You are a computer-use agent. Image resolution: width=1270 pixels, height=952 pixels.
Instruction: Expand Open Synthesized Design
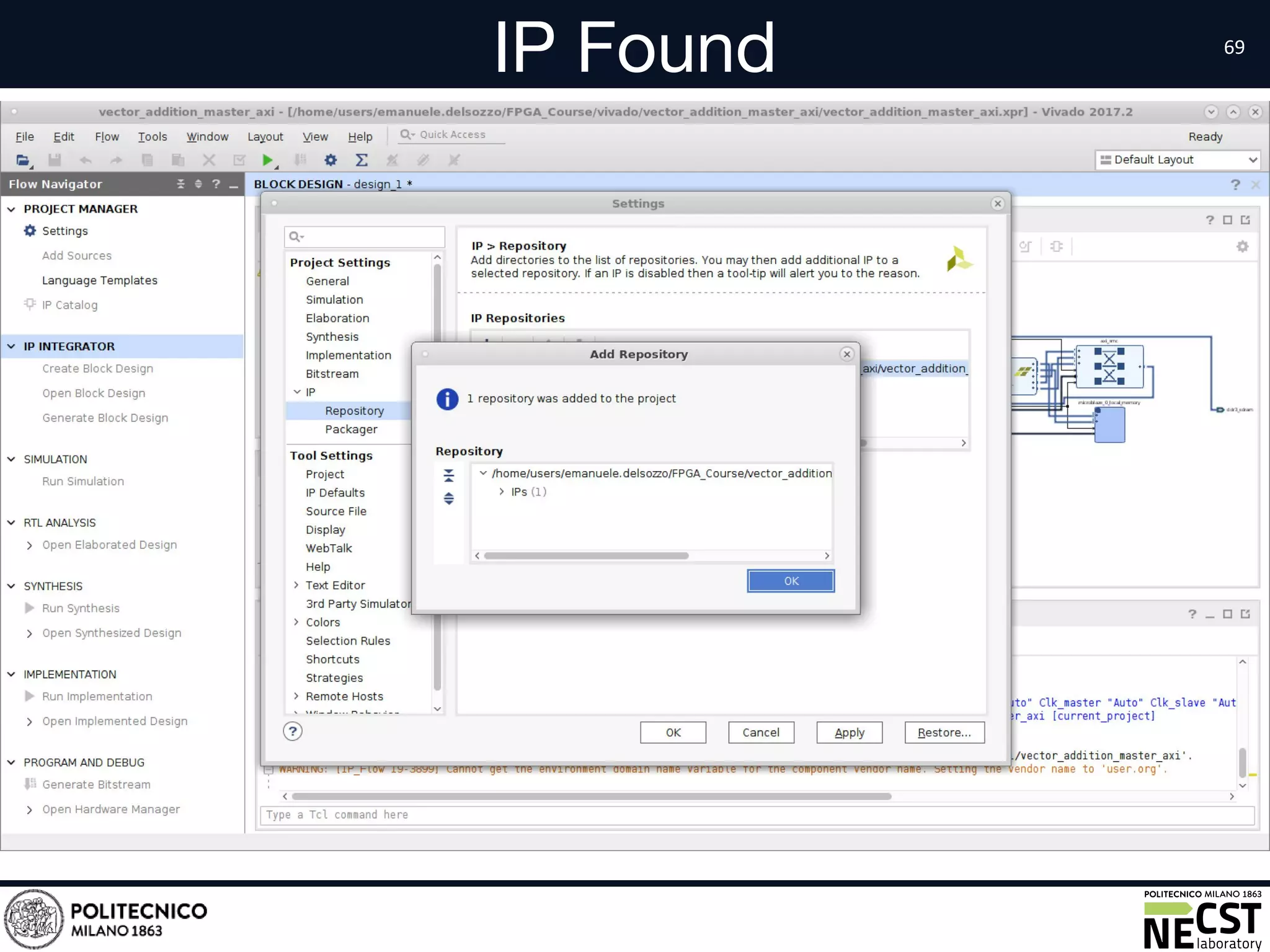(x=29, y=633)
